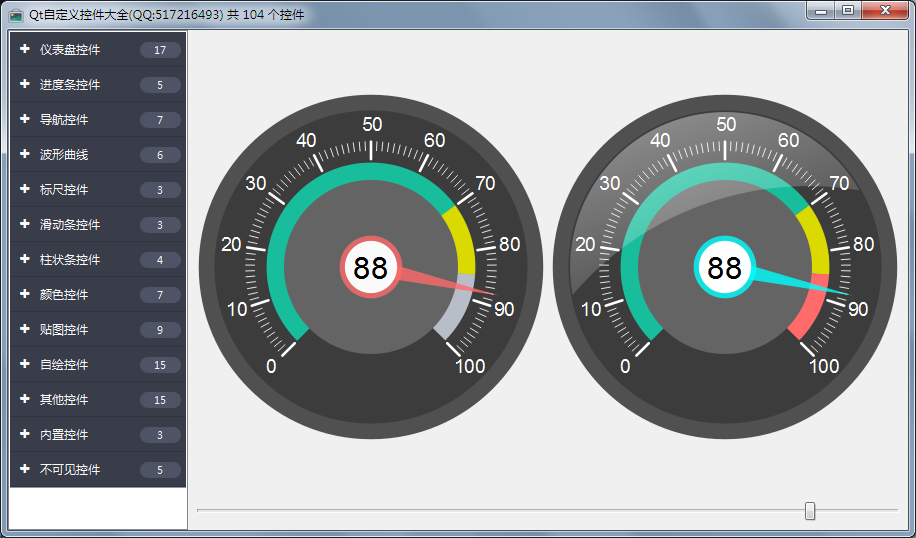Click the 9 count badge for 贴图控件
This screenshot has height=538, width=916.
(x=160, y=331)
